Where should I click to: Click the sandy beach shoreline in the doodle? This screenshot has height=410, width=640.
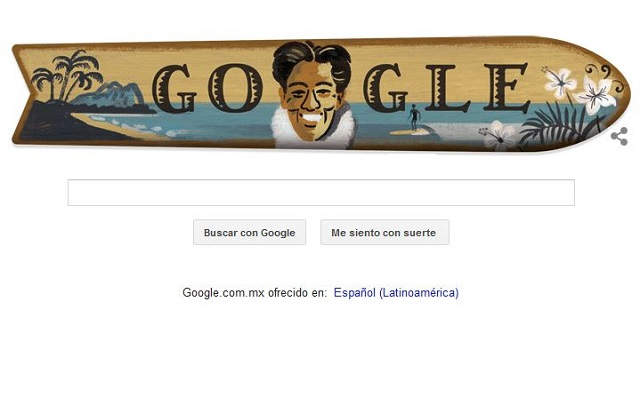pos(122,125)
